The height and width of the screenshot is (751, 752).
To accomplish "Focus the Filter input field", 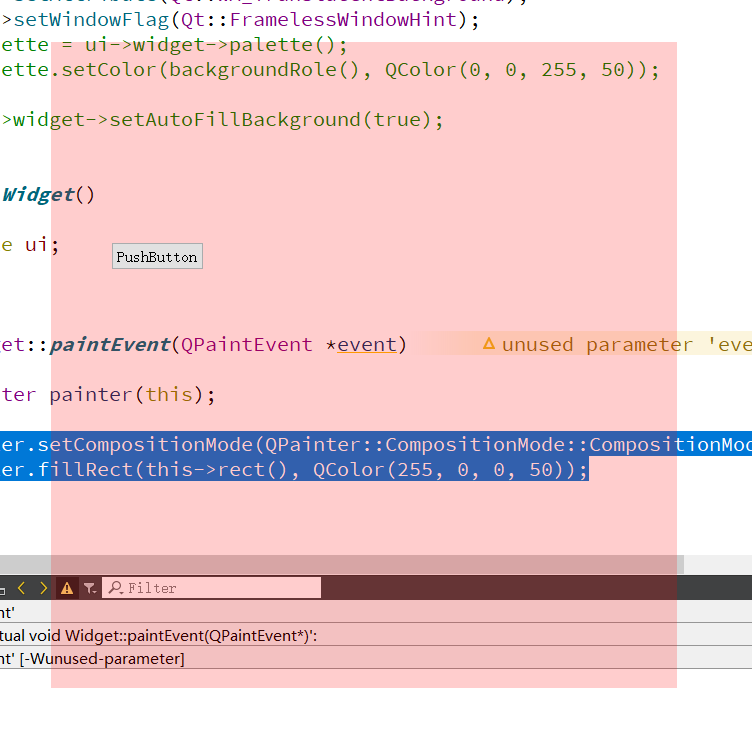I will [x=212, y=588].
